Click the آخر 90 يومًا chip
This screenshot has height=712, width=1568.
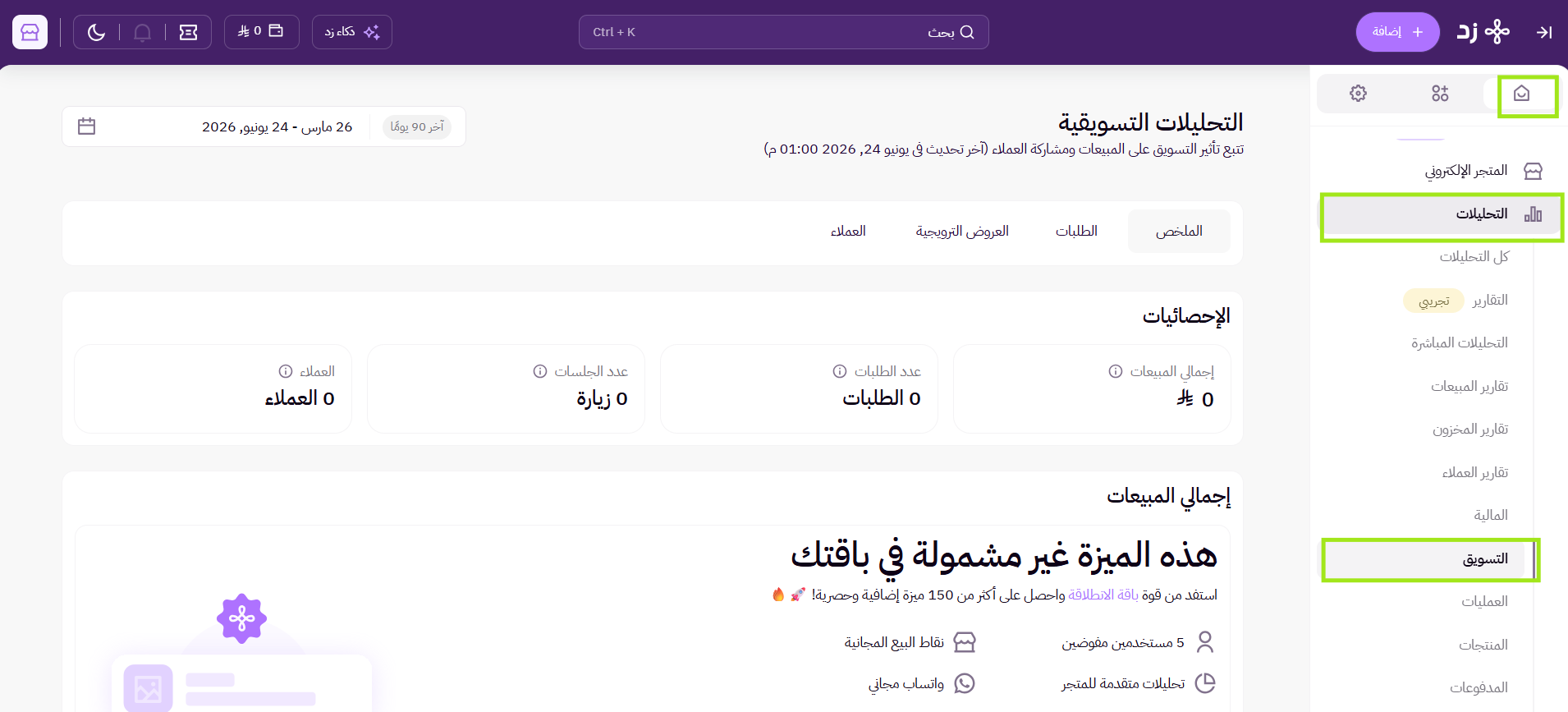pyautogui.click(x=417, y=126)
